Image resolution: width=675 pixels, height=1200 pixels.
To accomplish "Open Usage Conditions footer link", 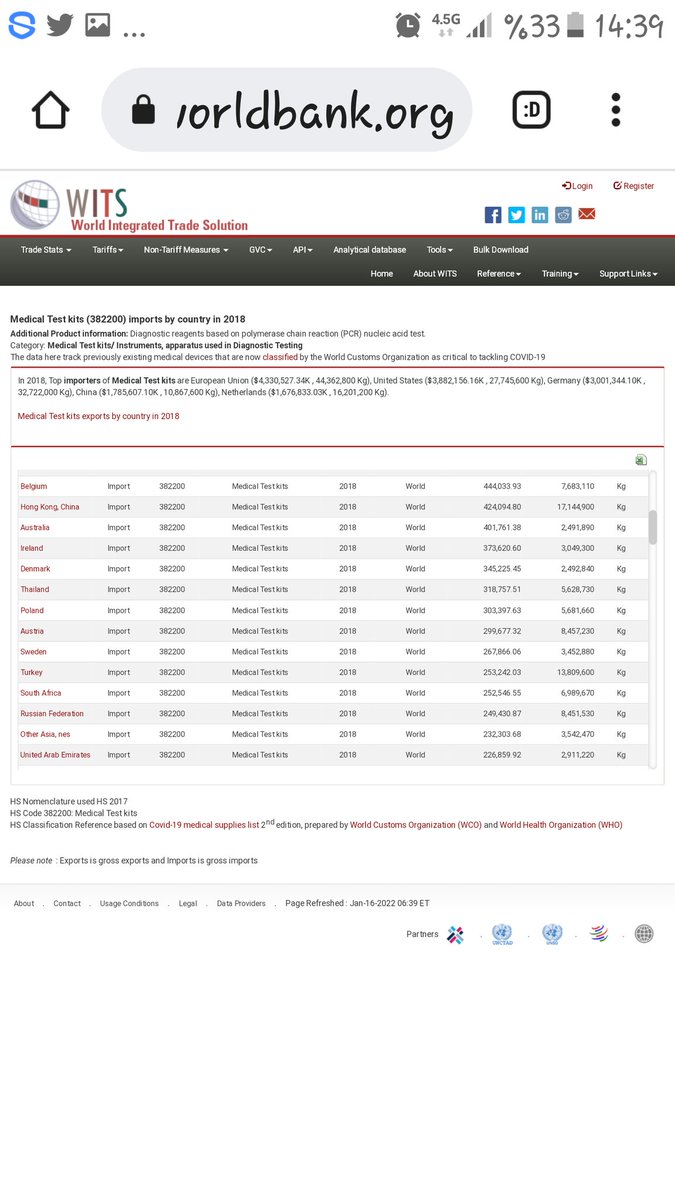I will click(x=129, y=904).
